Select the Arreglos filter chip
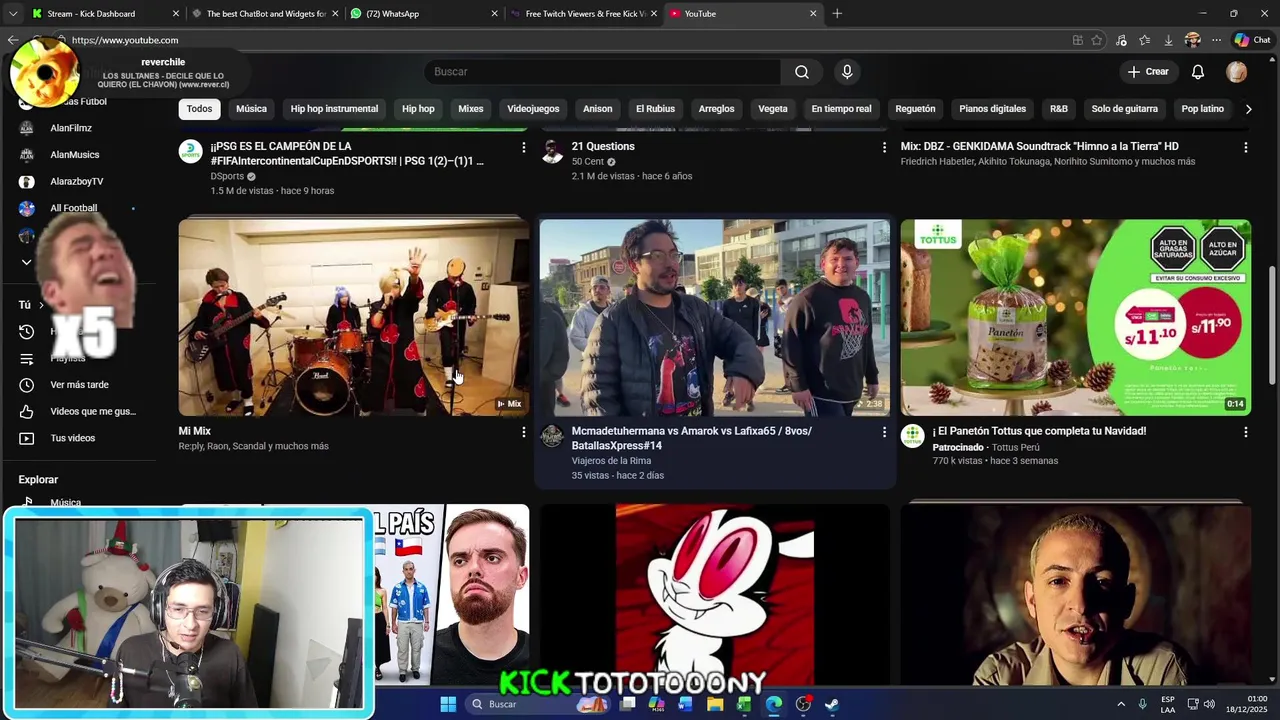This screenshot has height=720, width=1280. (716, 109)
